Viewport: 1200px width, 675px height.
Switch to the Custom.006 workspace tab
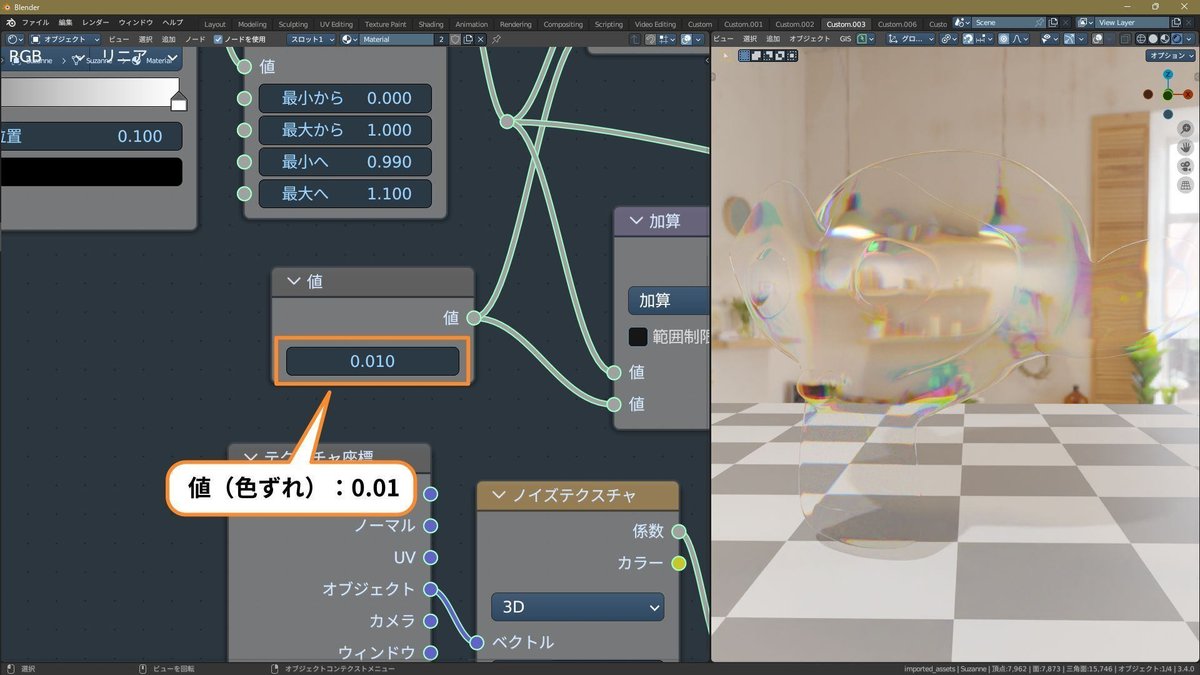click(x=897, y=24)
